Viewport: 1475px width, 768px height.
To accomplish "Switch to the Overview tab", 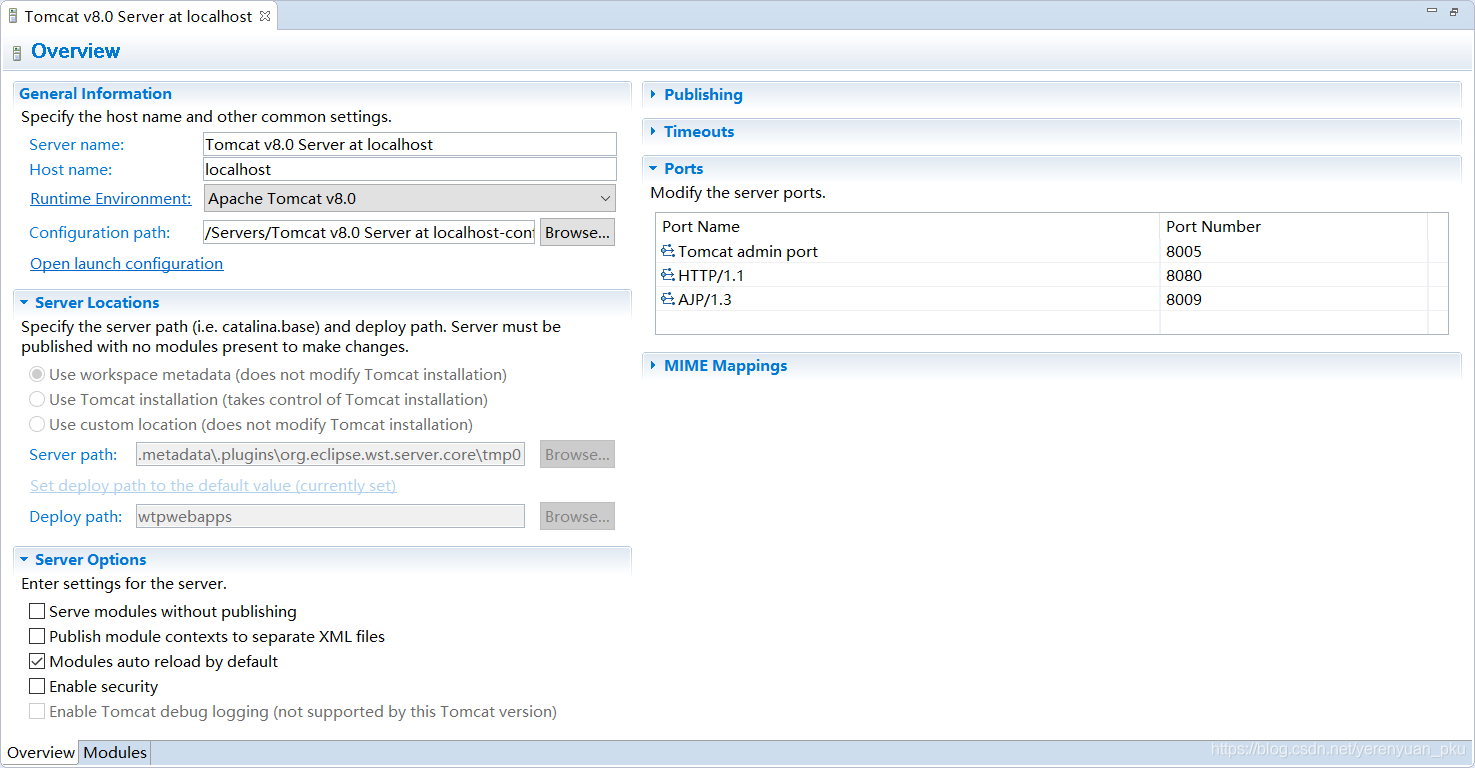I will pyautogui.click(x=41, y=753).
